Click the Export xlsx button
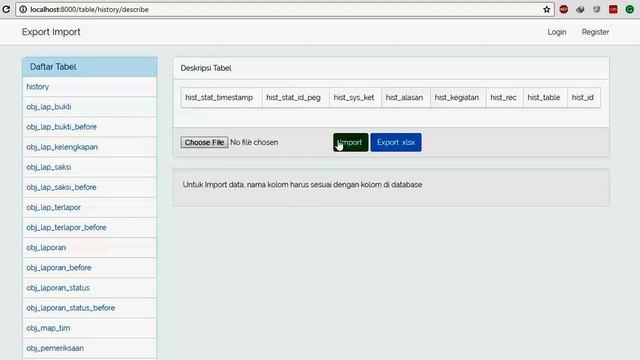The image size is (640, 360). pos(396,142)
